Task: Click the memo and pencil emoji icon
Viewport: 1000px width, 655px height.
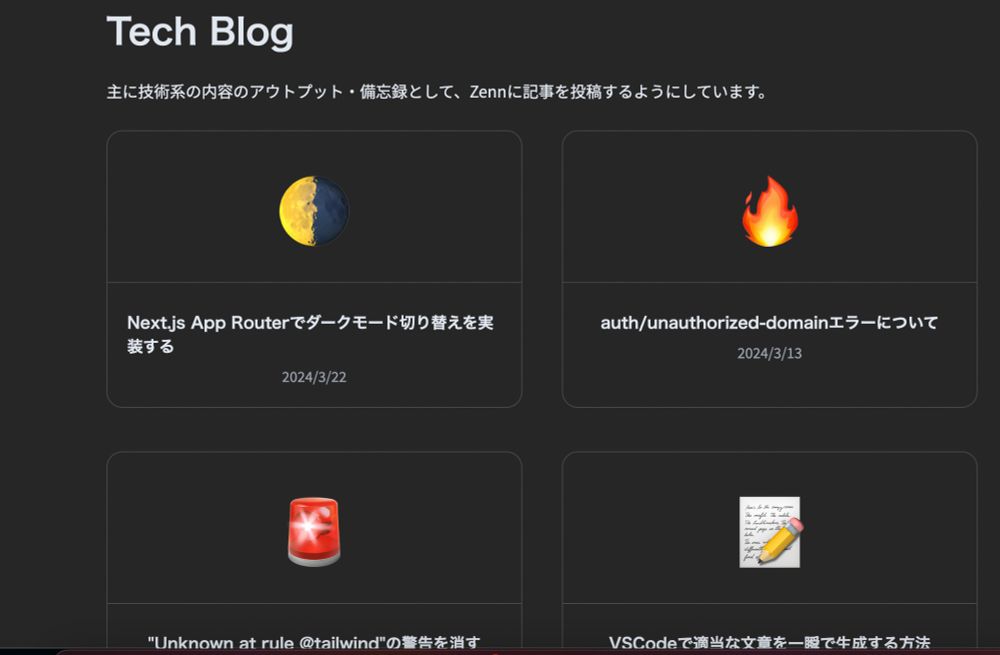Action: (771, 532)
